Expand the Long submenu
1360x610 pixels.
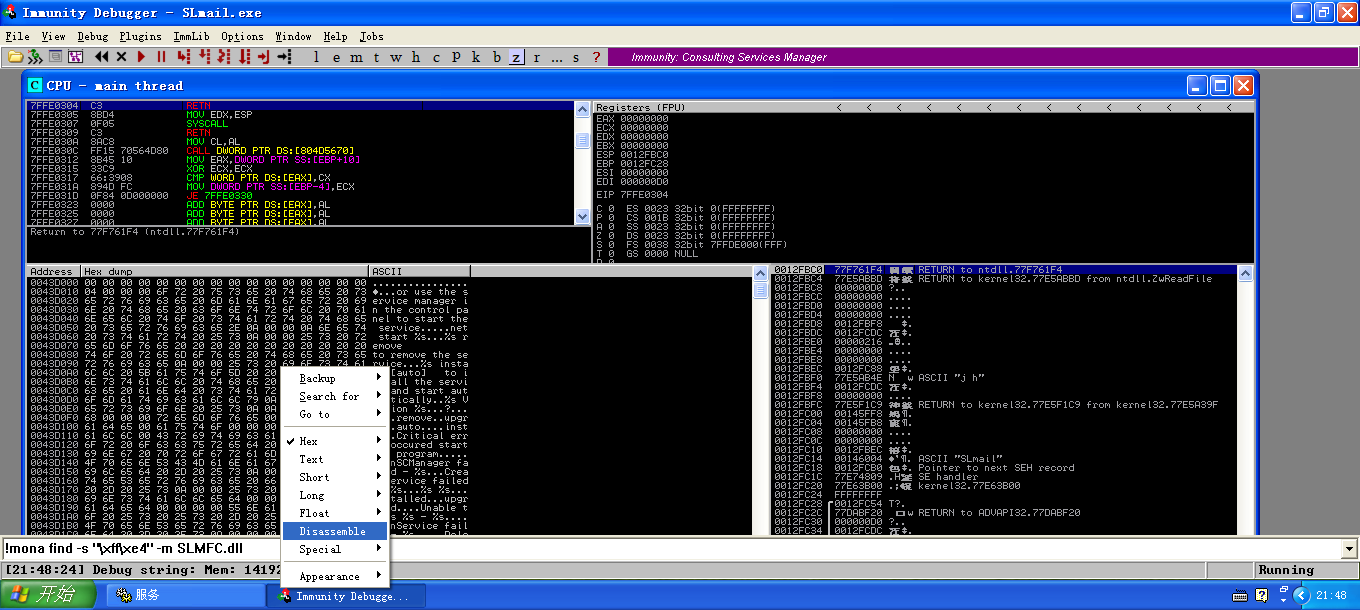(x=335, y=495)
